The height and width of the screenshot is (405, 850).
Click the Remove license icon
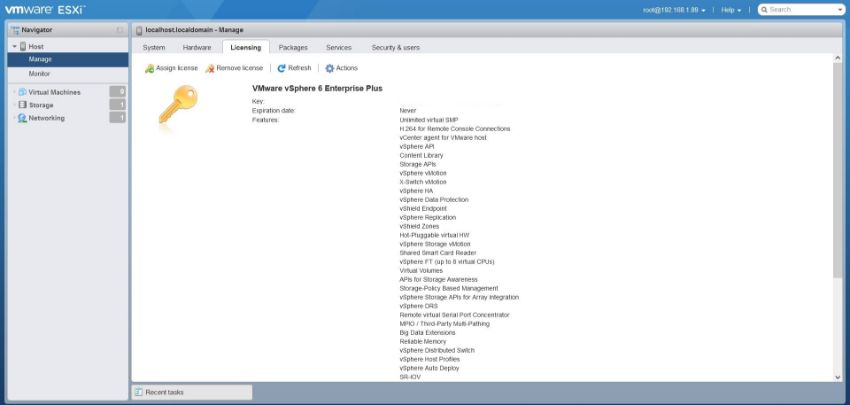[x=210, y=68]
